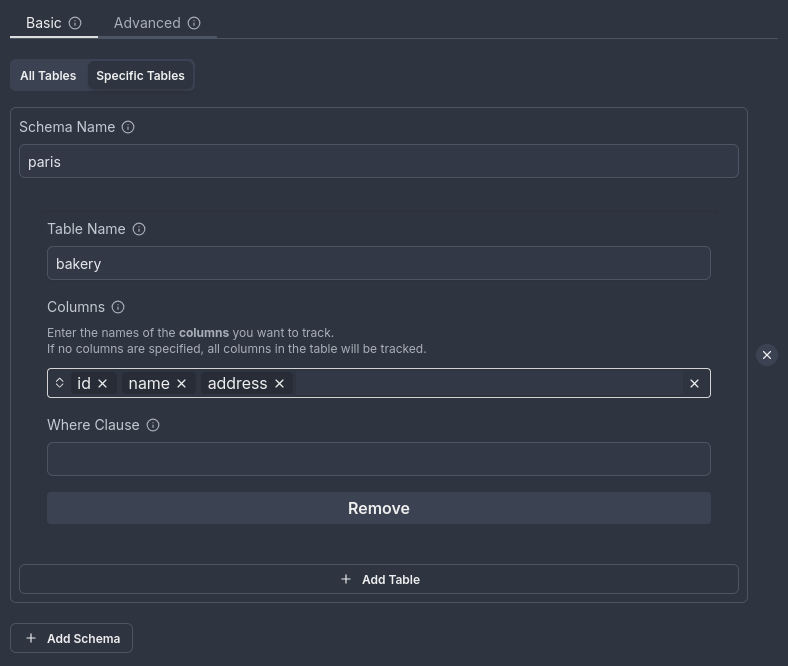Select the Specific Tables option
The image size is (788, 666).
click(x=140, y=76)
